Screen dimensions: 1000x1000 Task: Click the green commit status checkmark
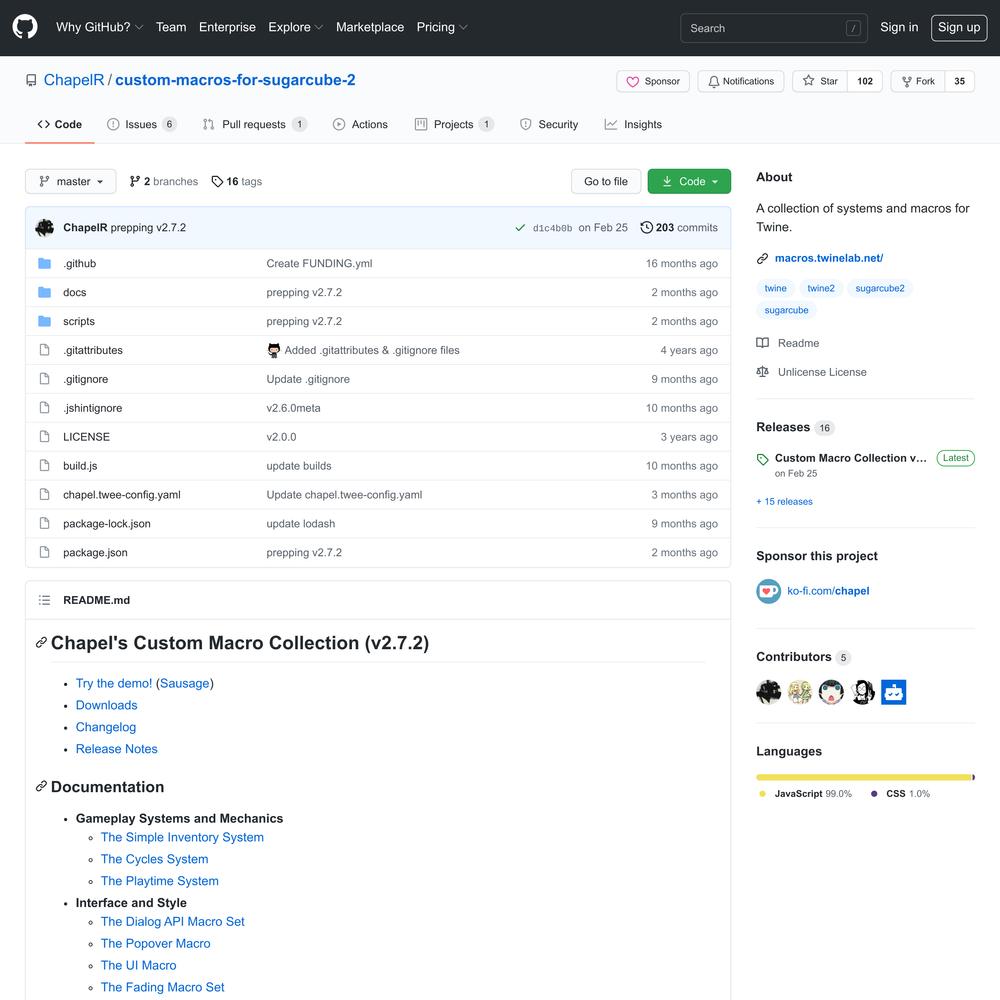pos(520,228)
